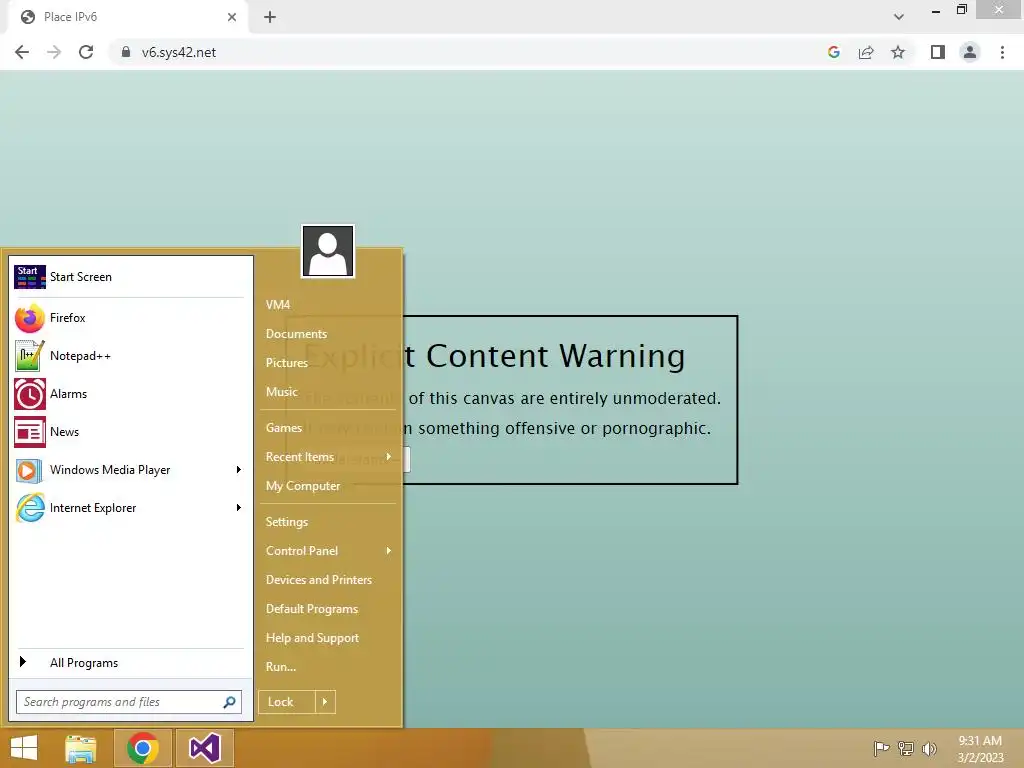1024x768 pixels.
Task: Open Default Programs
Action: click(312, 609)
